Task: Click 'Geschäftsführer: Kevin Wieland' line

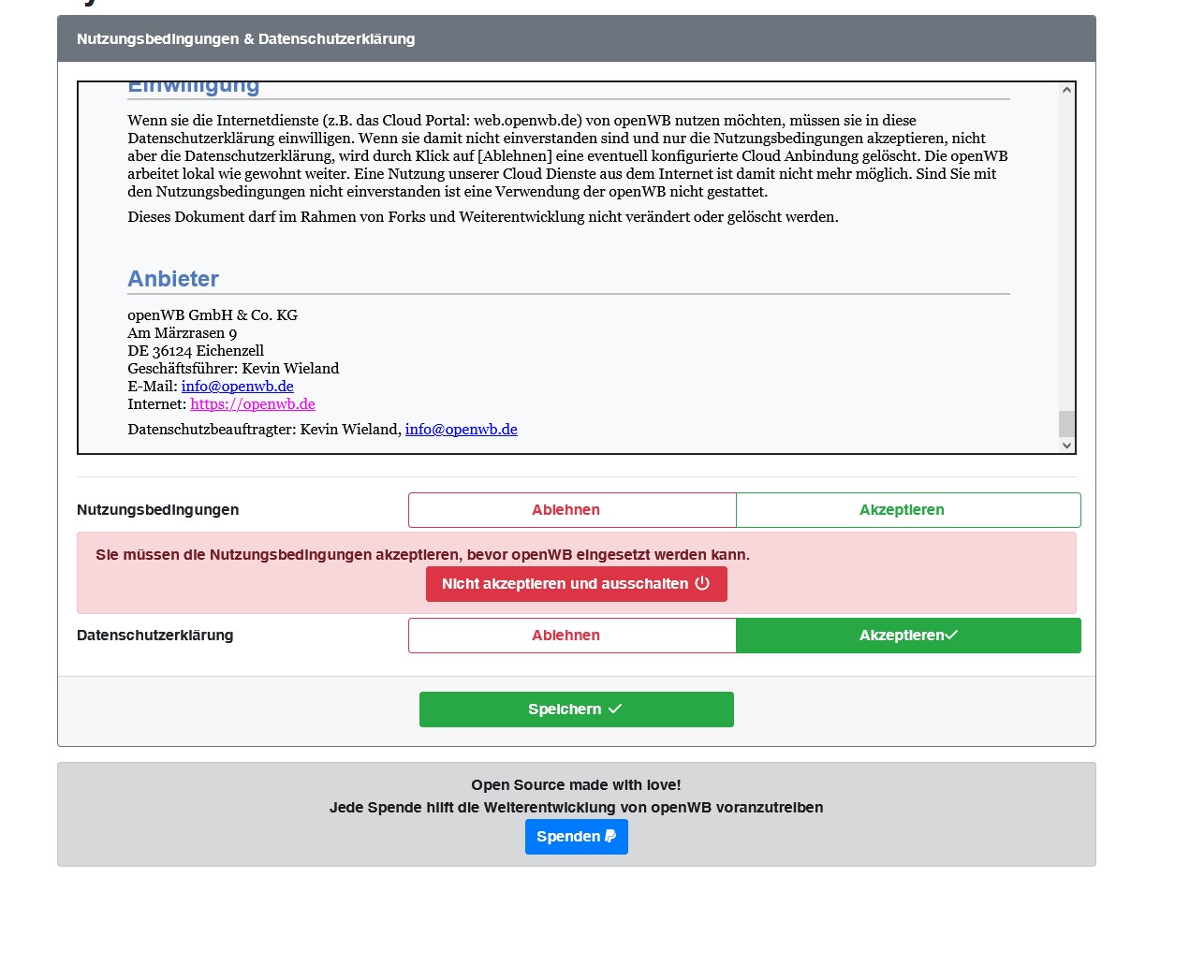Action: click(x=233, y=369)
